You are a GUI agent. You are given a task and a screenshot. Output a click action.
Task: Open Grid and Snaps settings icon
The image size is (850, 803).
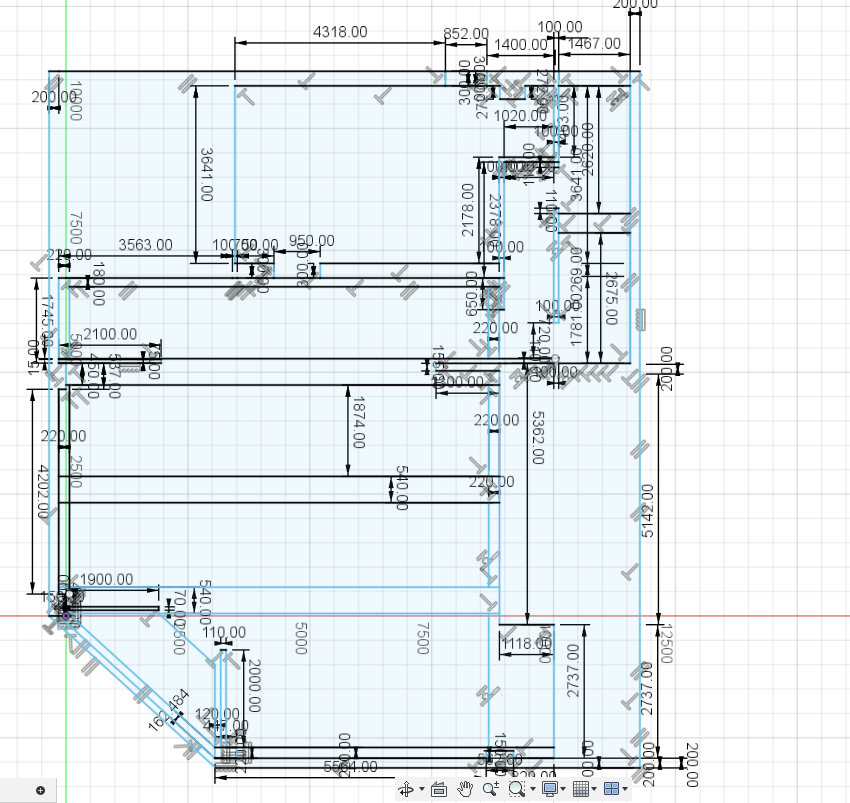click(581, 788)
